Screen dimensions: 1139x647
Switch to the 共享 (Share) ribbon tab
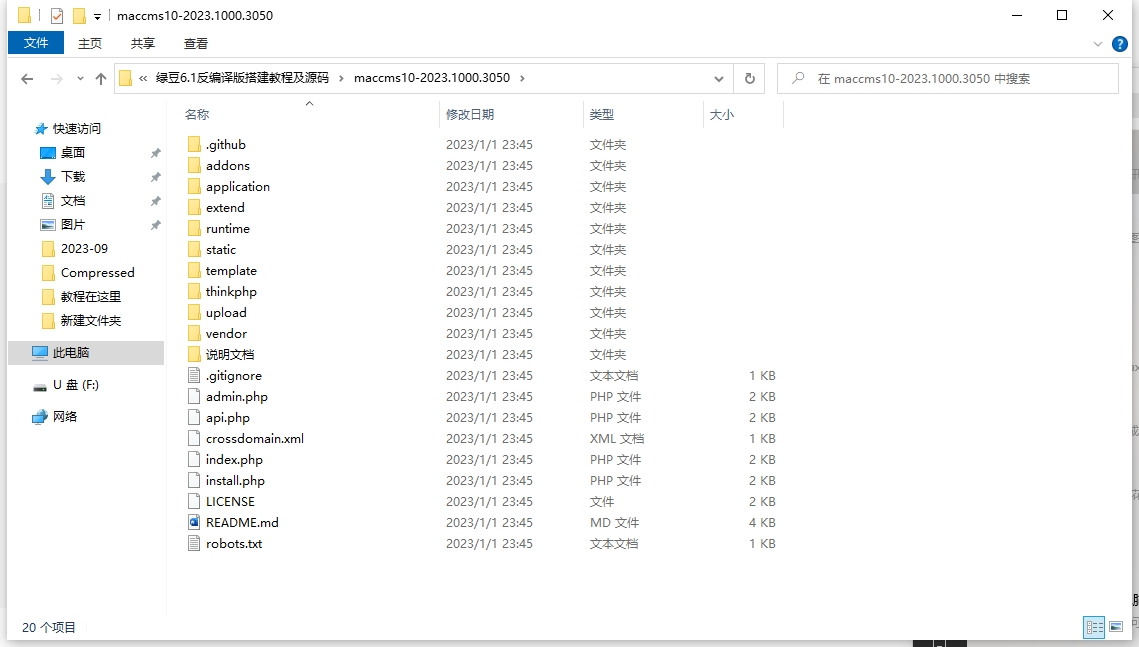pos(143,44)
